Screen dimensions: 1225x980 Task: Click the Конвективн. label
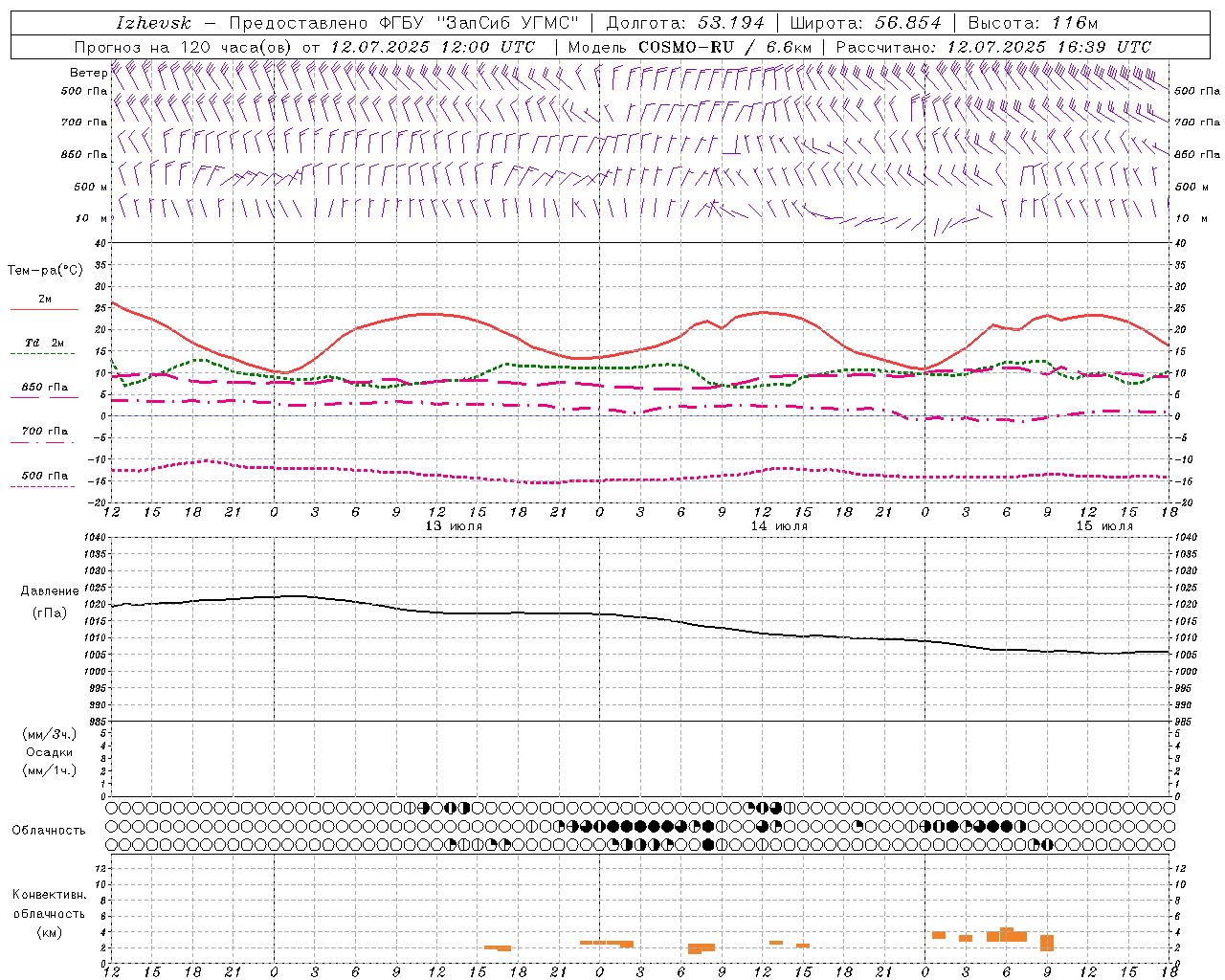point(50,895)
